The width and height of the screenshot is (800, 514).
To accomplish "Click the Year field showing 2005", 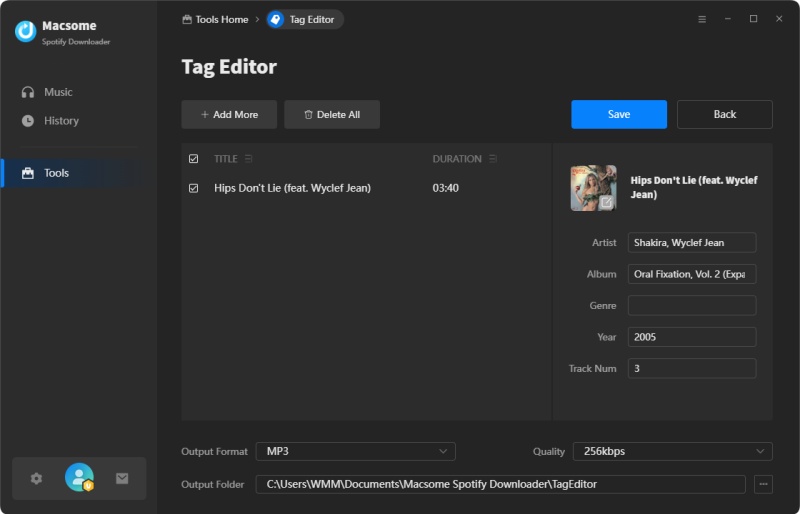I will pos(692,337).
